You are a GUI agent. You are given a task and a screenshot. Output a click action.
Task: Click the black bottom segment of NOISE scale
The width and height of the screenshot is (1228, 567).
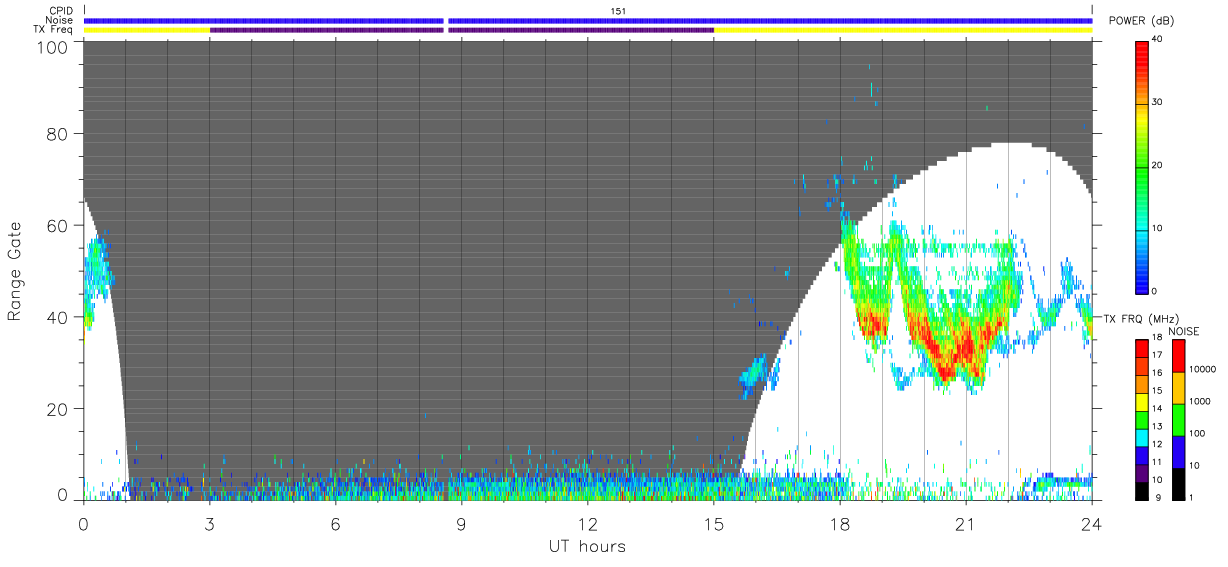(1179, 484)
